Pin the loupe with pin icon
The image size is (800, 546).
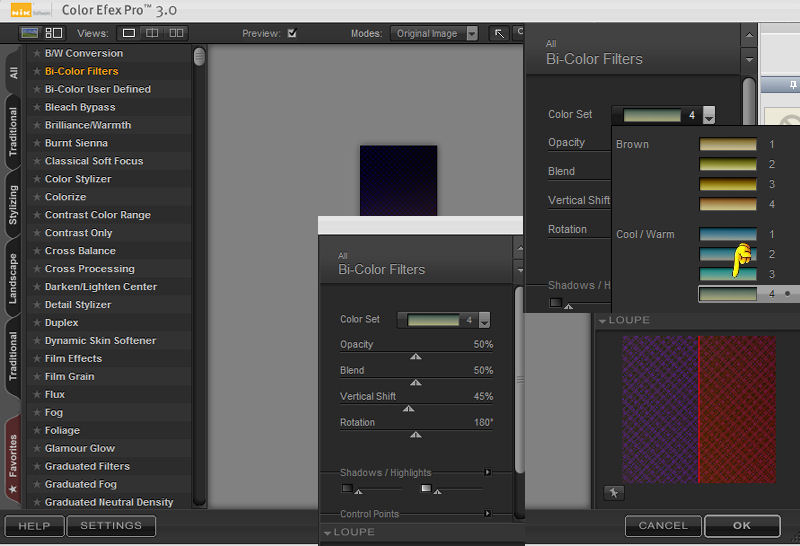tap(613, 492)
